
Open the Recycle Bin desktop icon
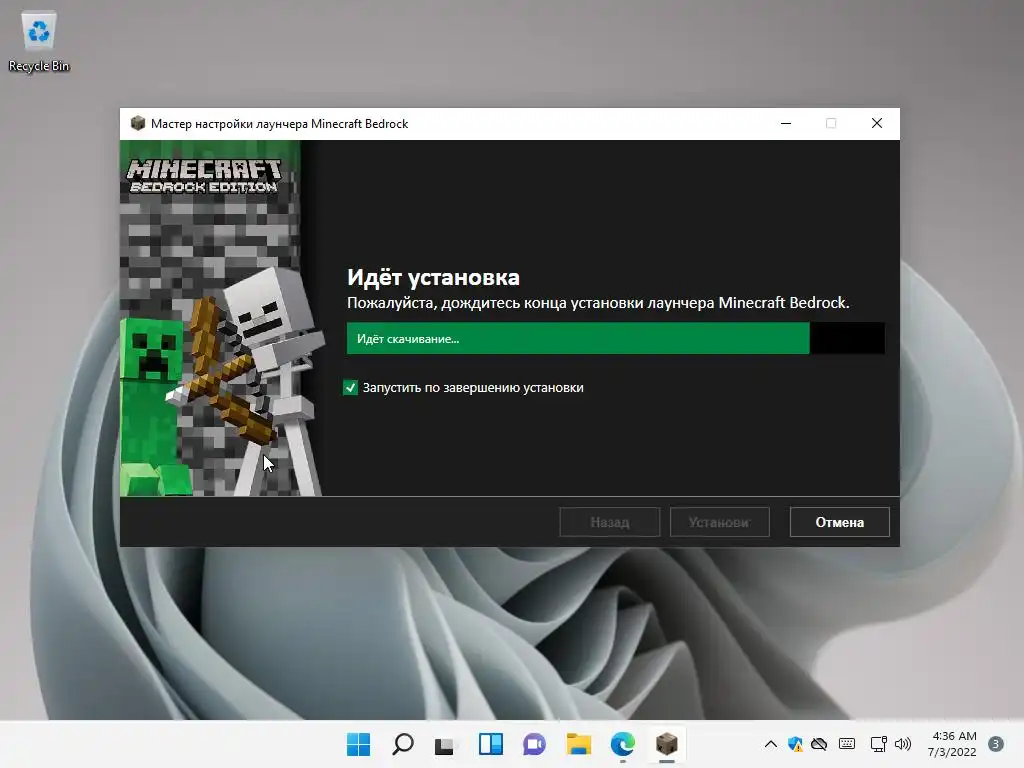tap(39, 42)
